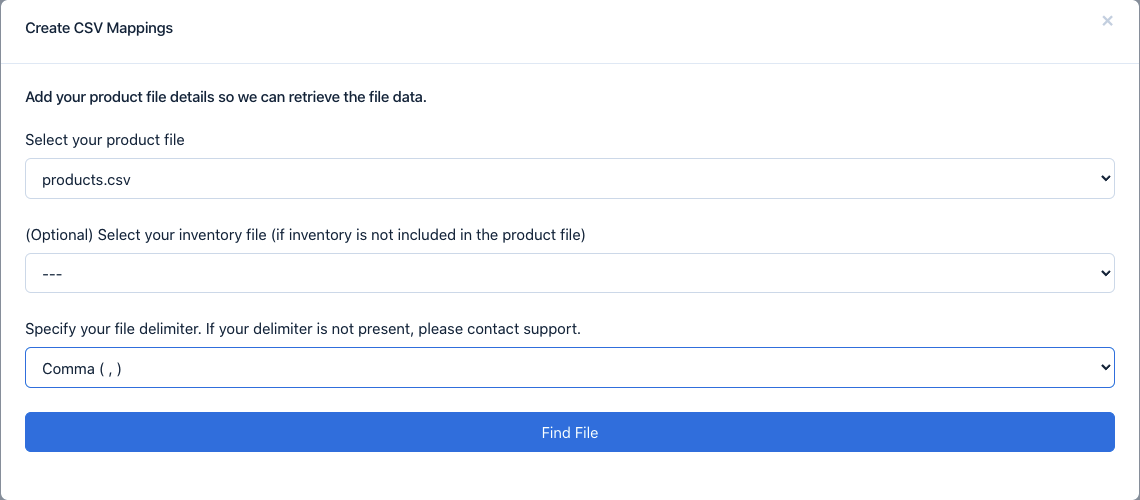Open the file delimiter dropdown
Image resolution: width=1140 pixels, height=500 pixels.
click(x=569, y=368)
